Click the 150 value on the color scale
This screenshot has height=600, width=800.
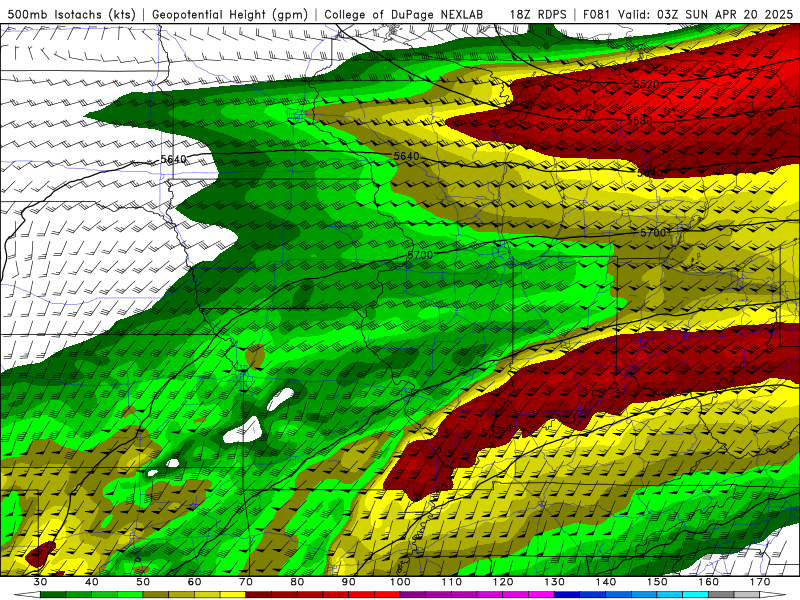click(x=657, y=582)
